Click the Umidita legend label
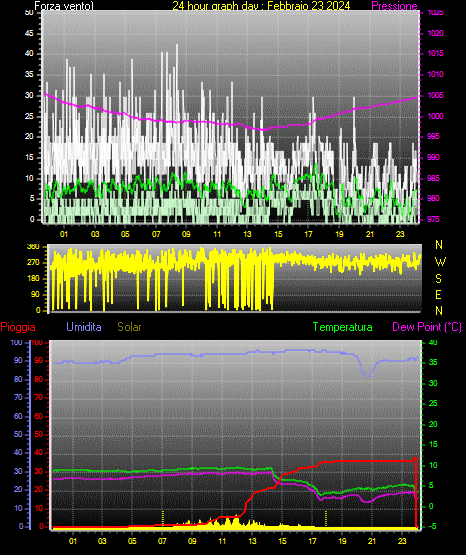The height and width of the screenshot is (555, 466). 84,327
